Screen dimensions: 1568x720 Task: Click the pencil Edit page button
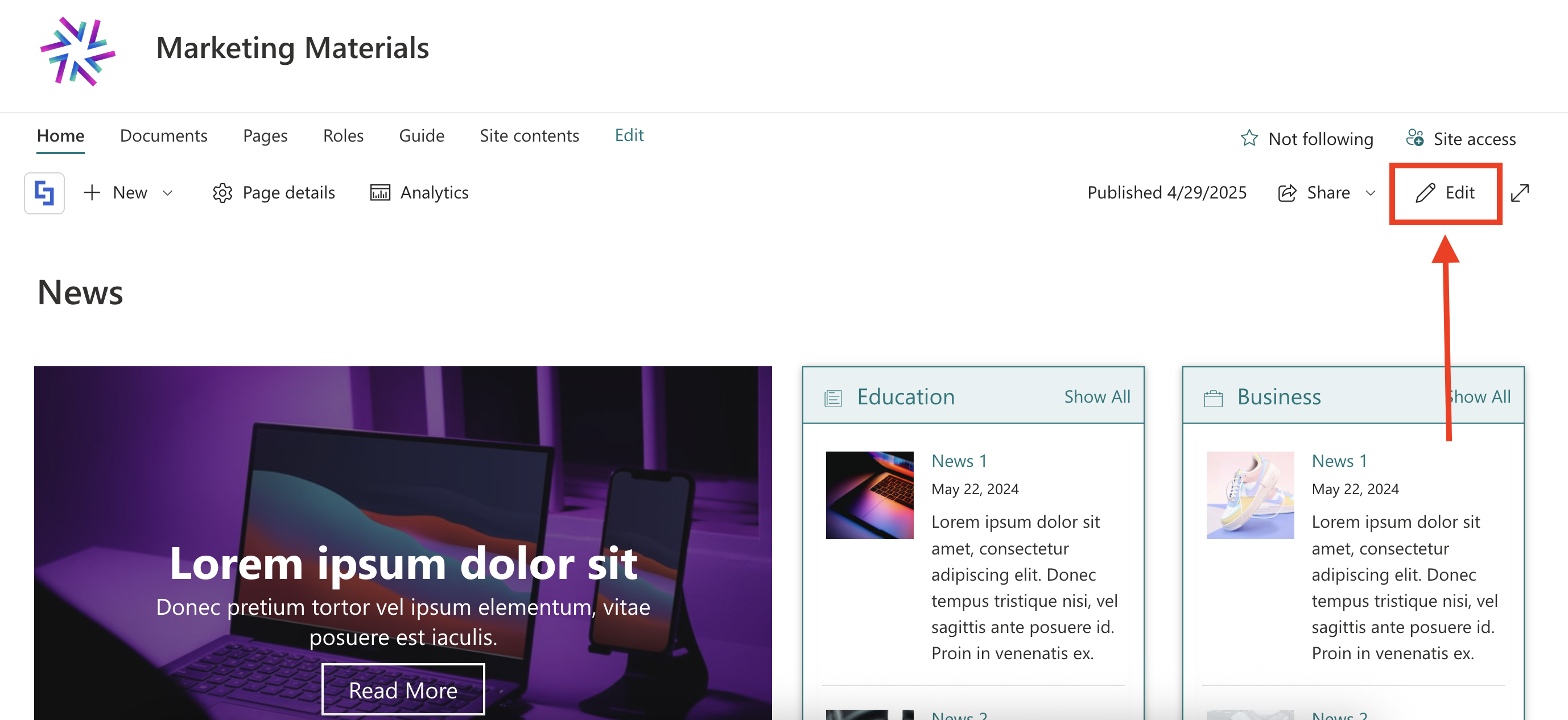(1445, 193)
